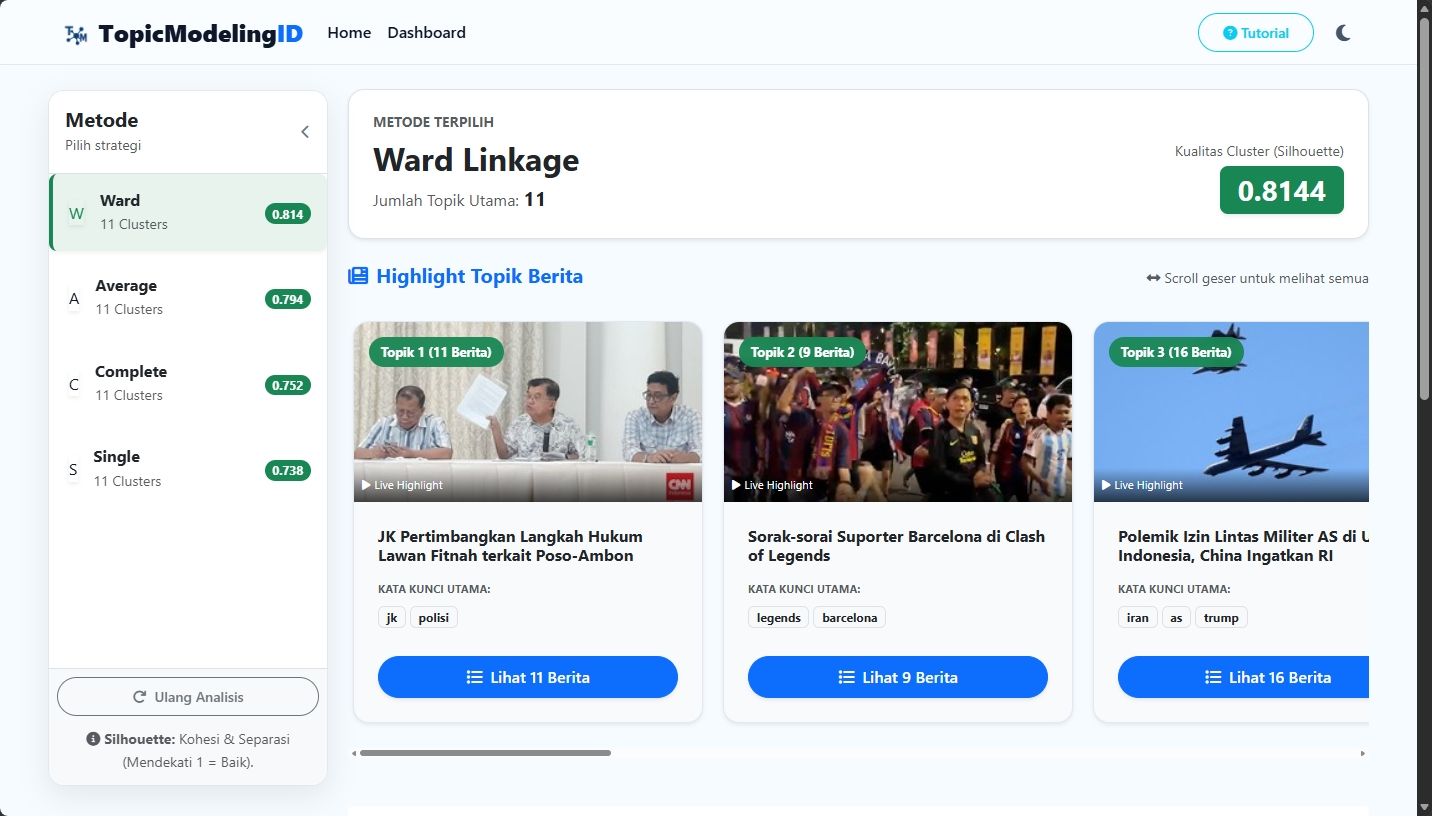Click the barcelona keyword tag
Image resolution: width=1432 pixels, height=816 pixels.
[850, 618]
